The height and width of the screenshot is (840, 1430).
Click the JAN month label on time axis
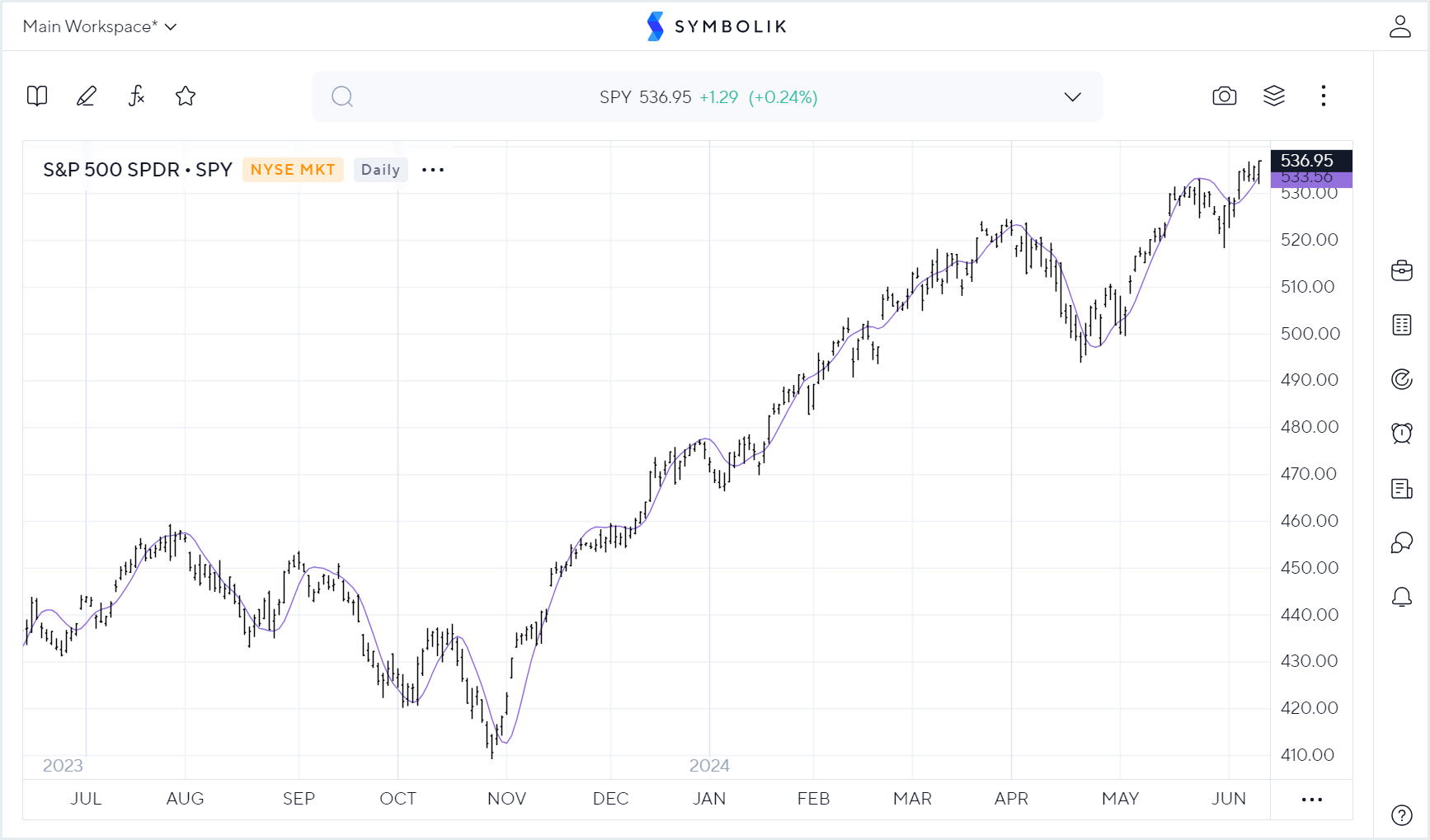tap(709, 799)
